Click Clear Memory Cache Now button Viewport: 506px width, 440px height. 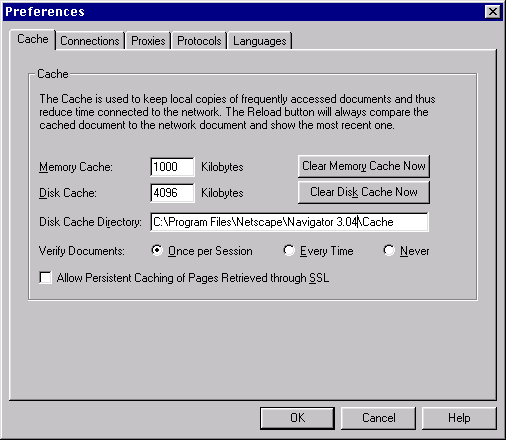point(364,166)
